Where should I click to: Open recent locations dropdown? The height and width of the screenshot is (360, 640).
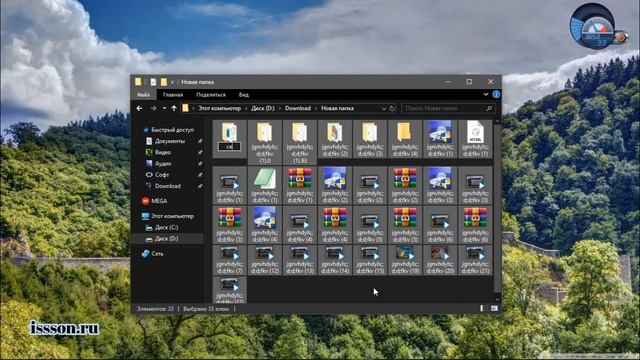[x=164, y=108]
